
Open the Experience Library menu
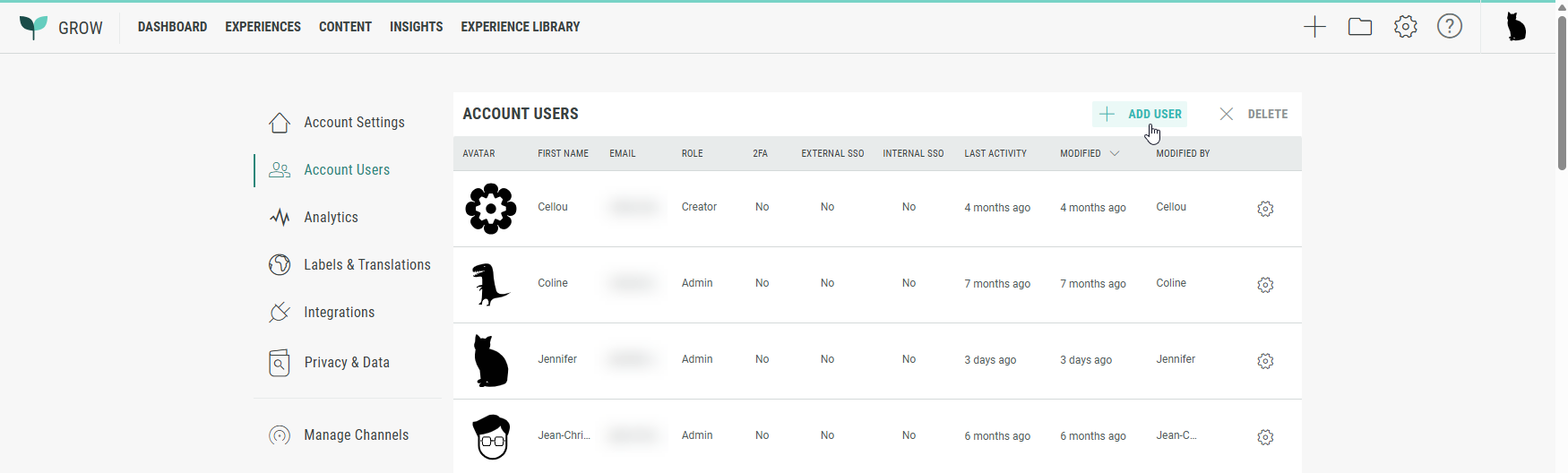pyautogui.click(x=520, y=27)
